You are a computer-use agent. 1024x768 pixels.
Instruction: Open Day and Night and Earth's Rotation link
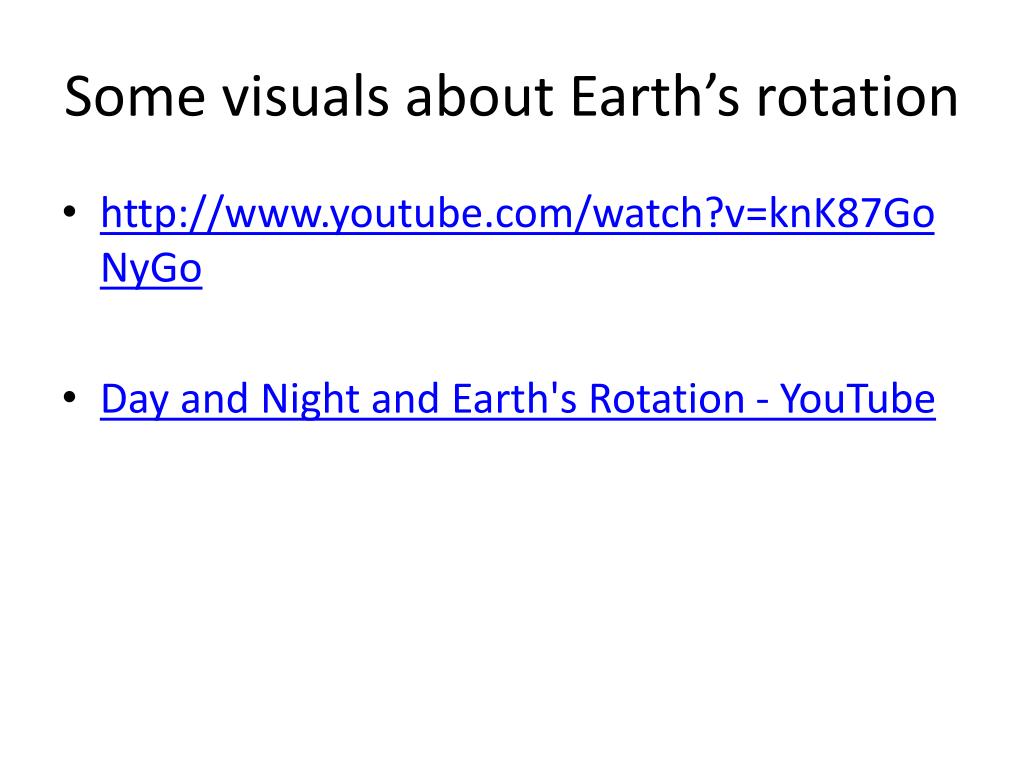point(518,399)
